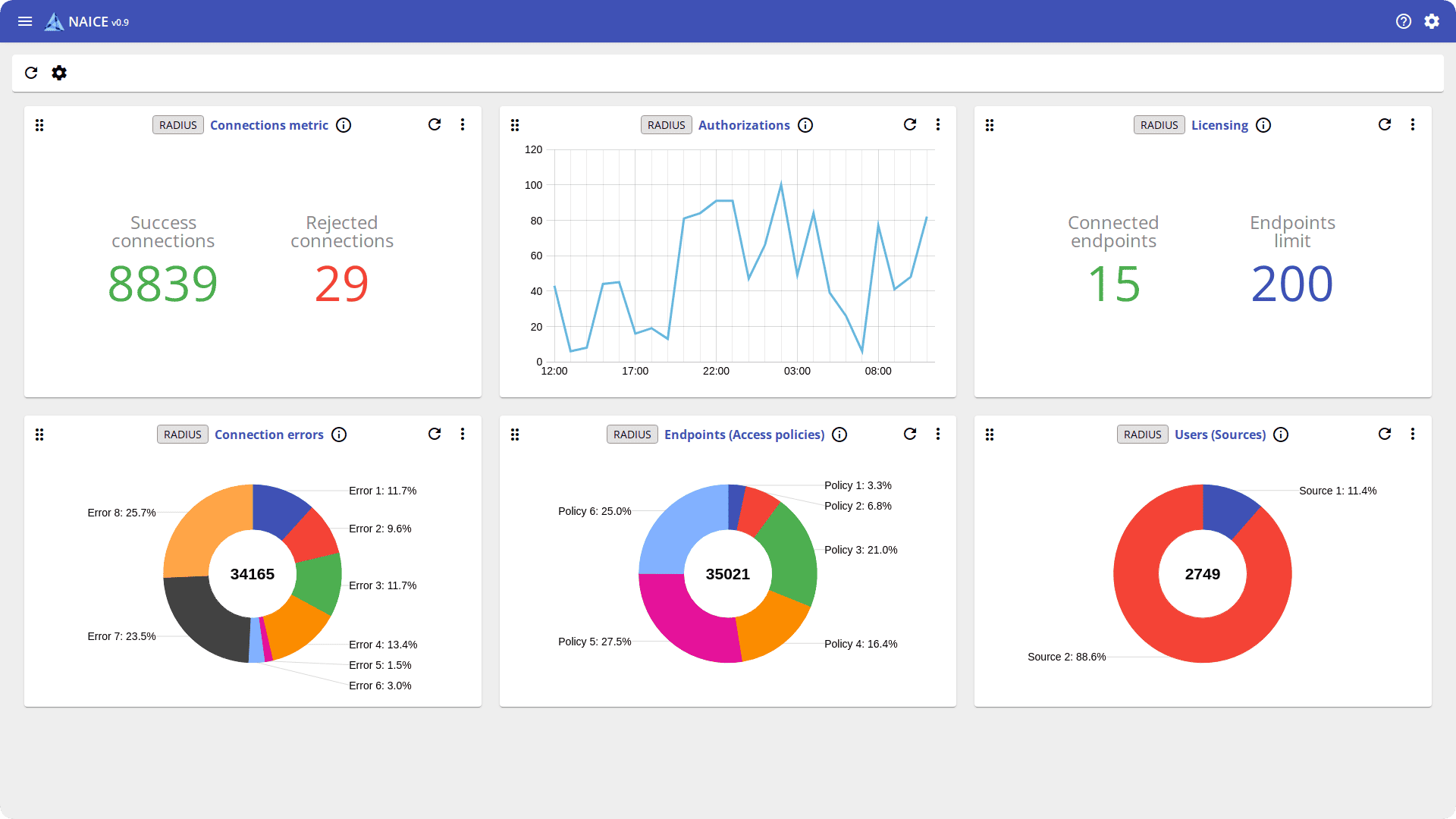Refresh the Connections metric widget
The width and height of the screenshot is (1456, 819).
(x=435, y=124)
